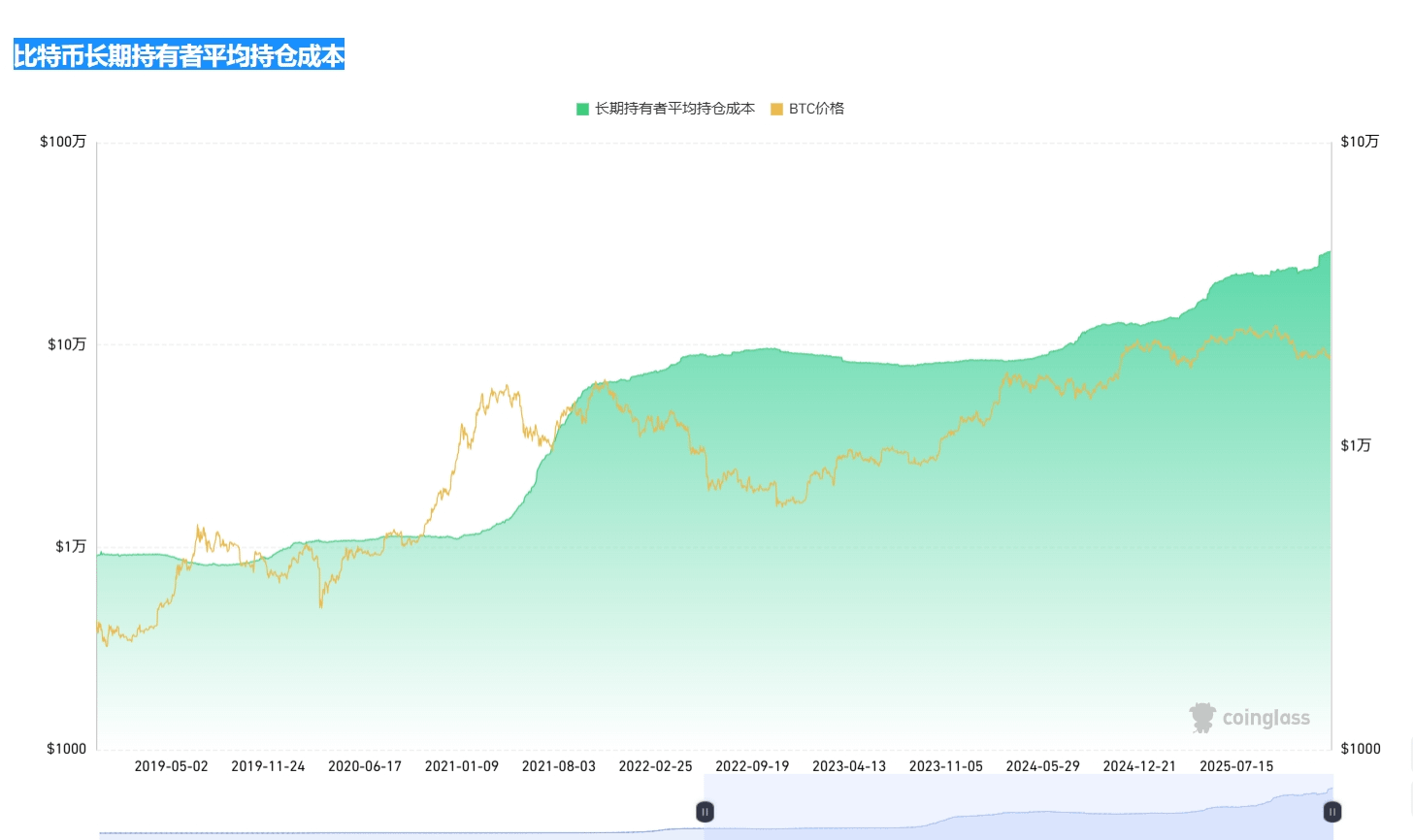Screen dimensions: 1413x840
Task: Click the $10万 label on the left axis
Action: [67, 344]
